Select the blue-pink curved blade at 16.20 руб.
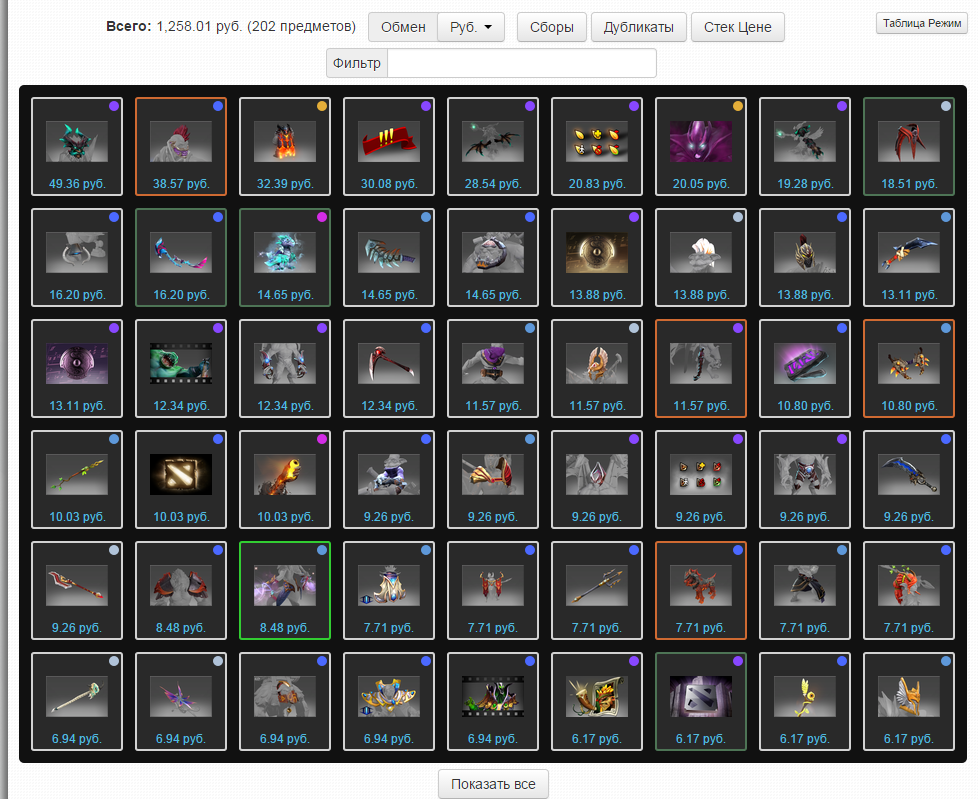 [x=181, y=258]
